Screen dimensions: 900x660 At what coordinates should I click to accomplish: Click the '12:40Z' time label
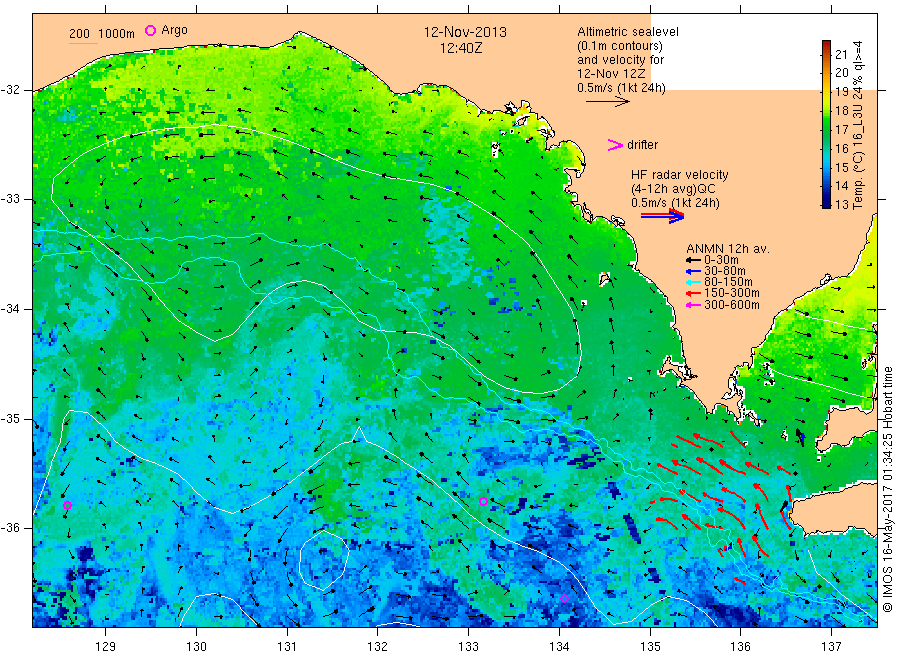(x=461, y=48)
